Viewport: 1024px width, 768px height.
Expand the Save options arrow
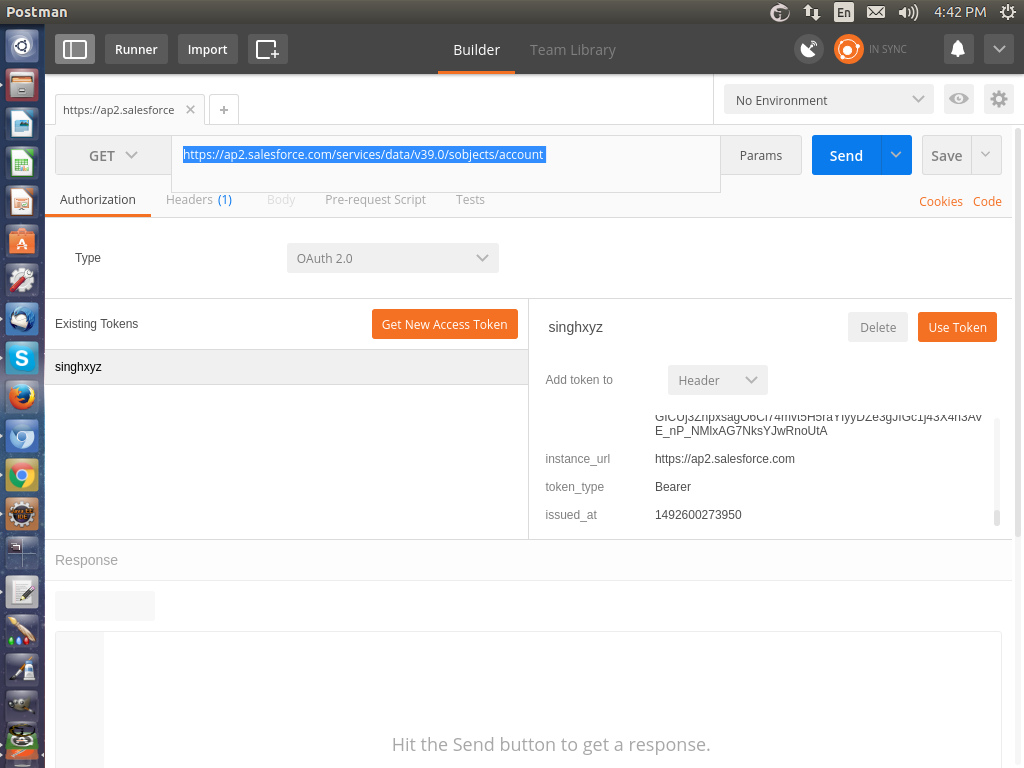[986, 155]
